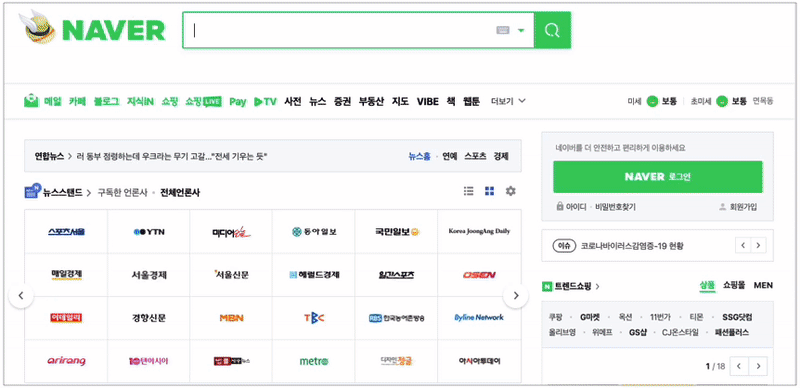
Task: Open VIBE service link
Action: (428, 101)
